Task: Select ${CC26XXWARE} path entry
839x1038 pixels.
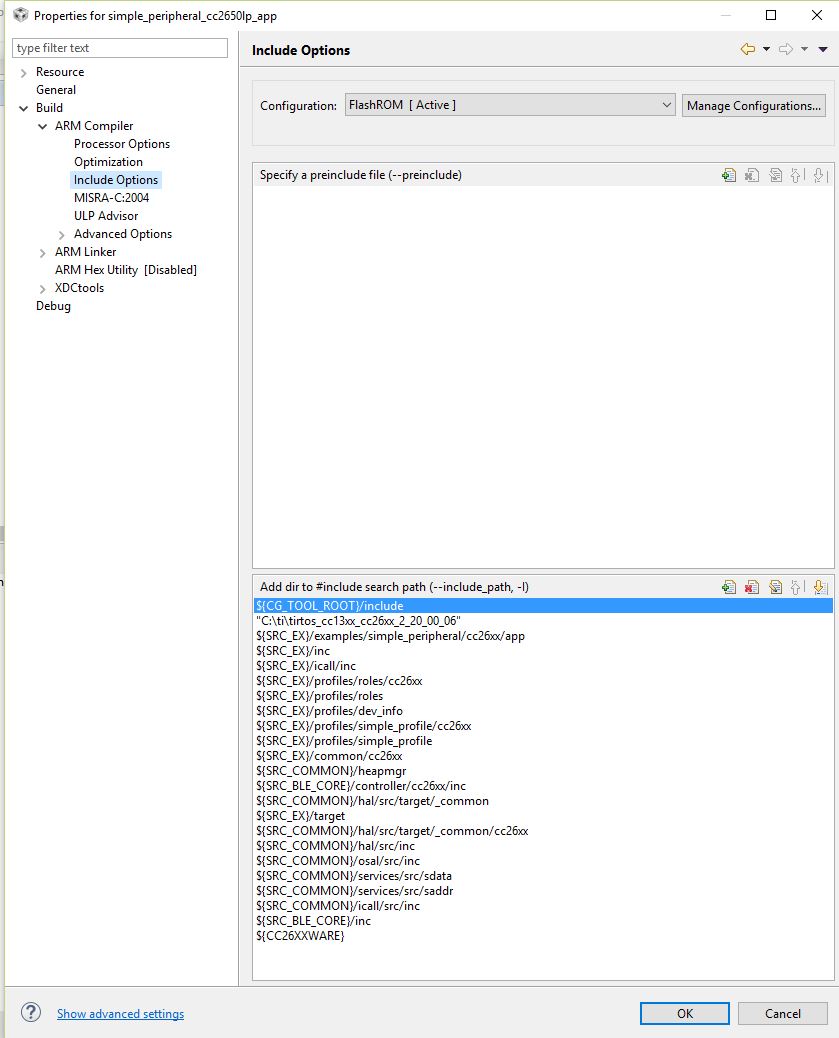Action: click(300, 936)
